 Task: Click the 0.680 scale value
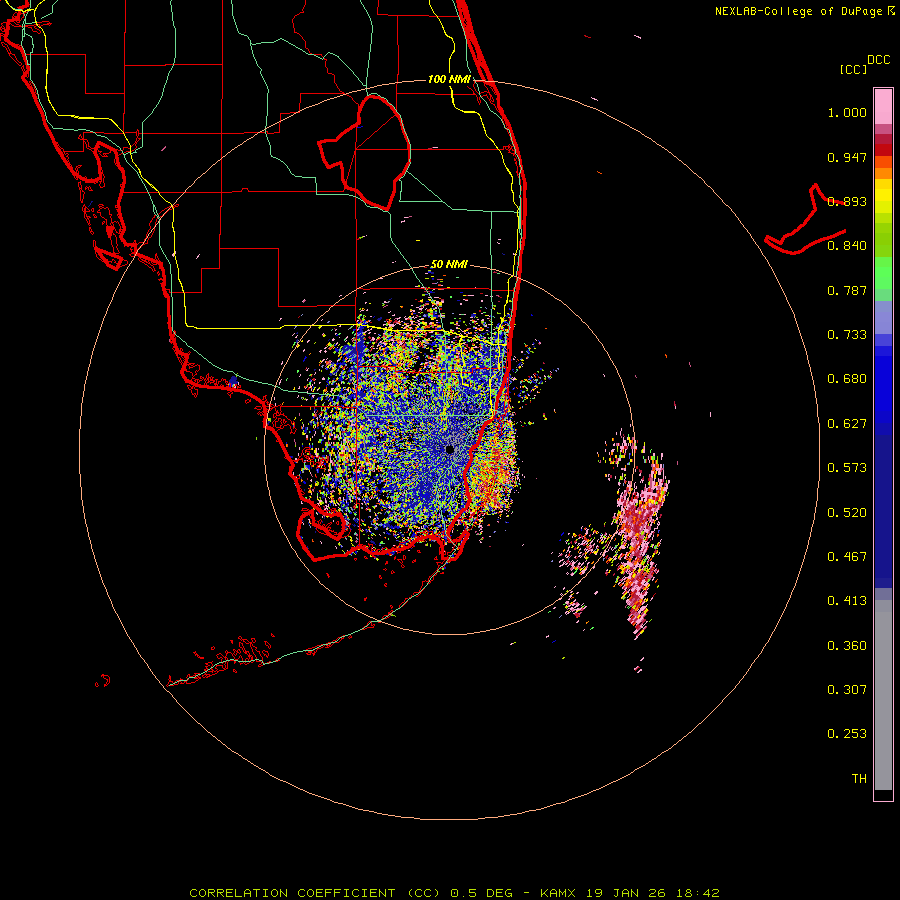[x=847, y=379]
